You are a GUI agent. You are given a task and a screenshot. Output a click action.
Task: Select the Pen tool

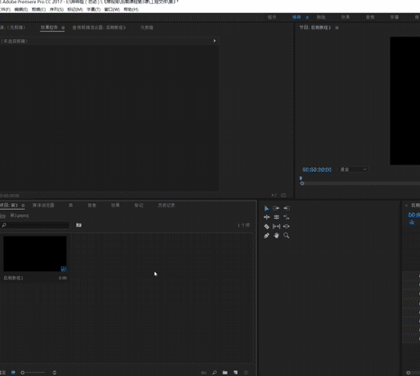(266, 236)
